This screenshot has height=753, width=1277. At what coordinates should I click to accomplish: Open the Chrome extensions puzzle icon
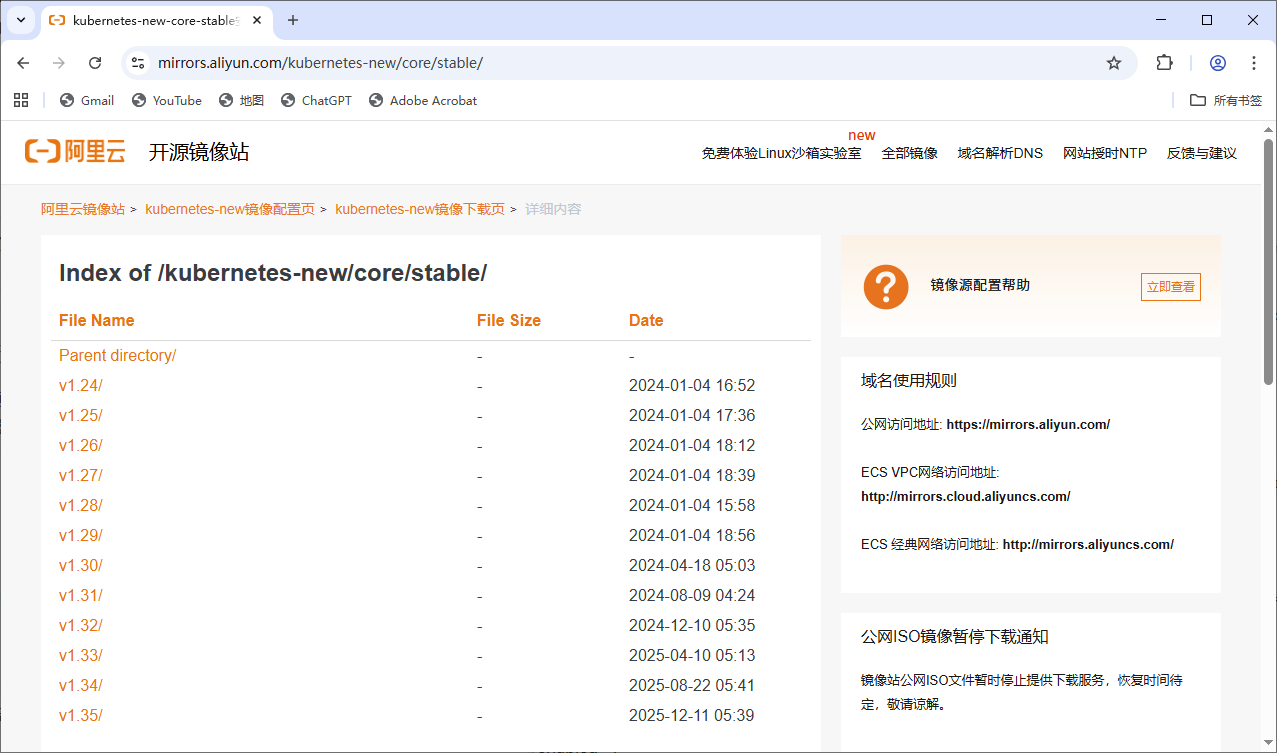1164,63
